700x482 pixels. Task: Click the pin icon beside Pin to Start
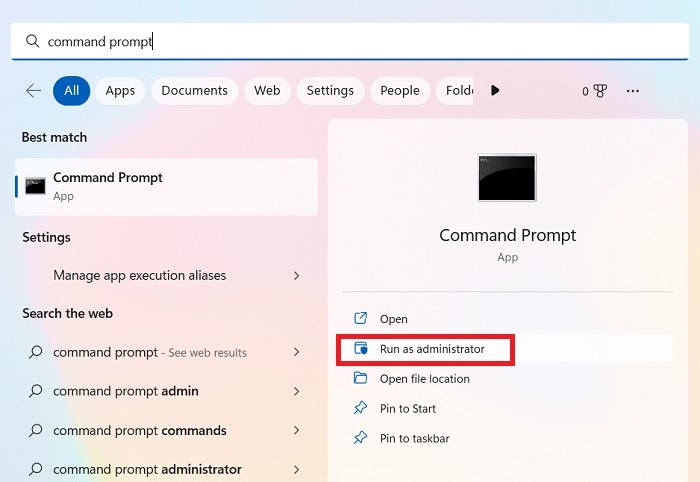pos(360,407)
